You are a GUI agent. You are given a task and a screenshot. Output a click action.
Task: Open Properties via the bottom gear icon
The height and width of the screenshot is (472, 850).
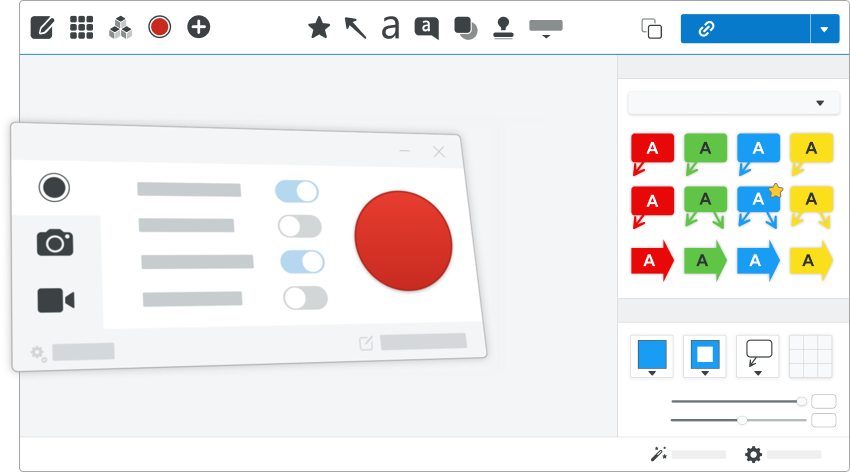pyautogui.click(x=754, y=454)
